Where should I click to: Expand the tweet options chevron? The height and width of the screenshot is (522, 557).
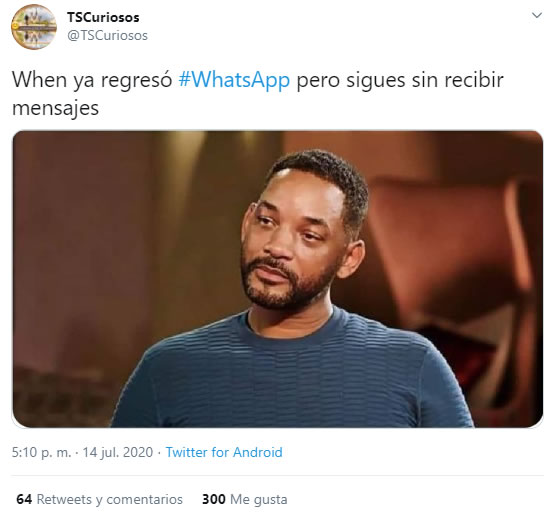[536, 15]
